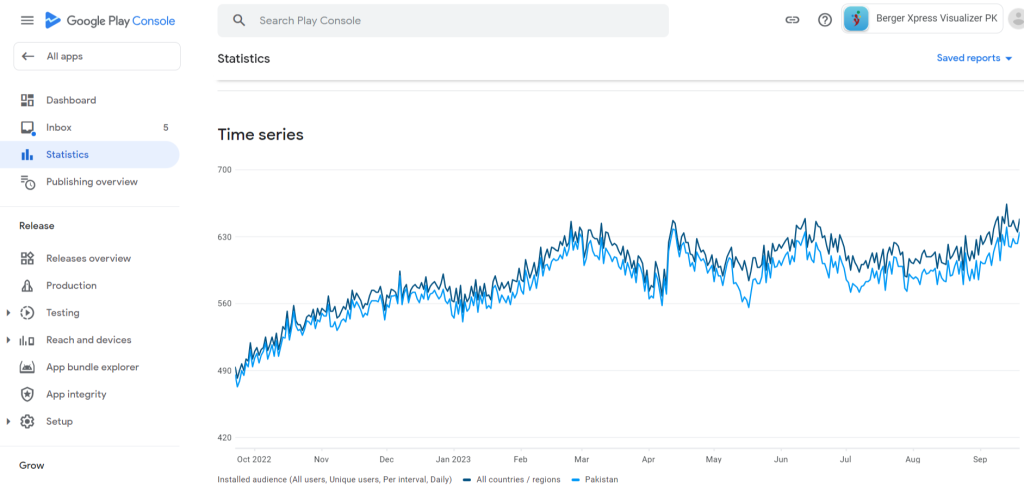Open the Production menu item
This screenshot has width=1024, height=494.
(x=71, y=286)
